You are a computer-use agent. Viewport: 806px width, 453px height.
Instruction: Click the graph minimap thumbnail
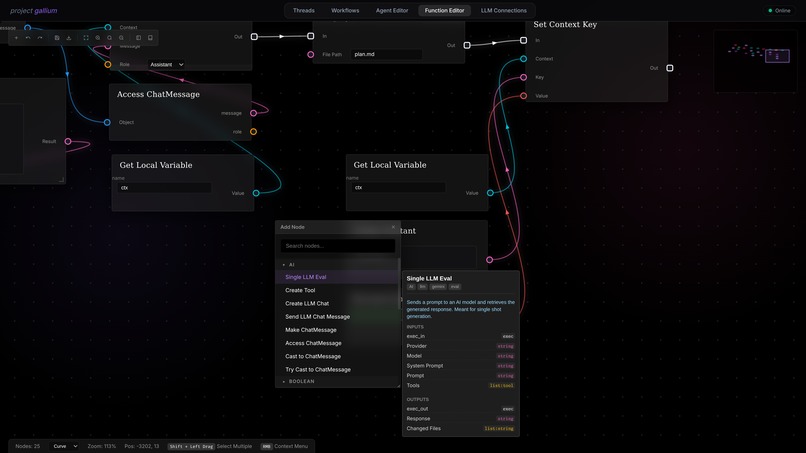[755, 61]
